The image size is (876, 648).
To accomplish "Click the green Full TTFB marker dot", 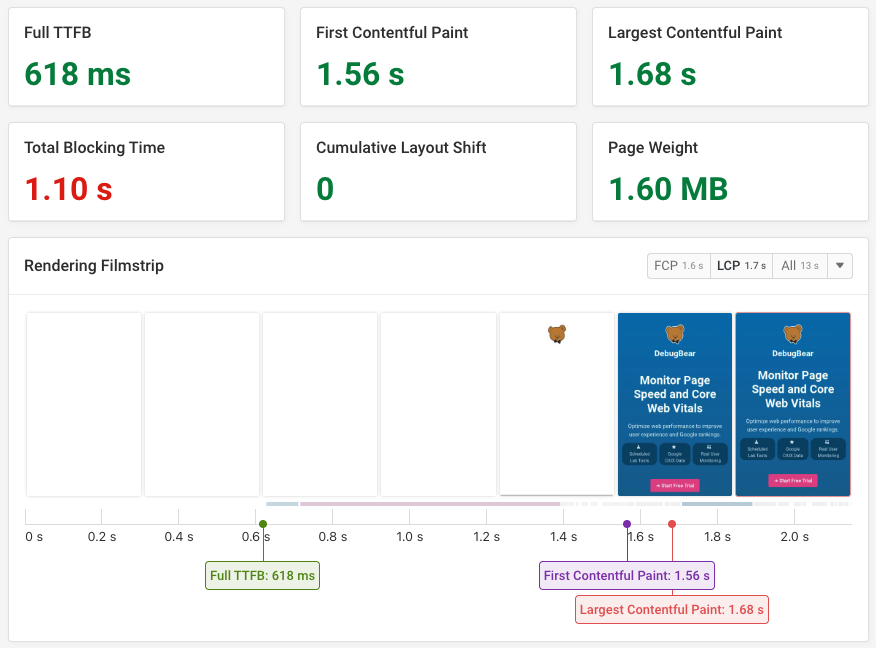I will [x=262, y=523].
